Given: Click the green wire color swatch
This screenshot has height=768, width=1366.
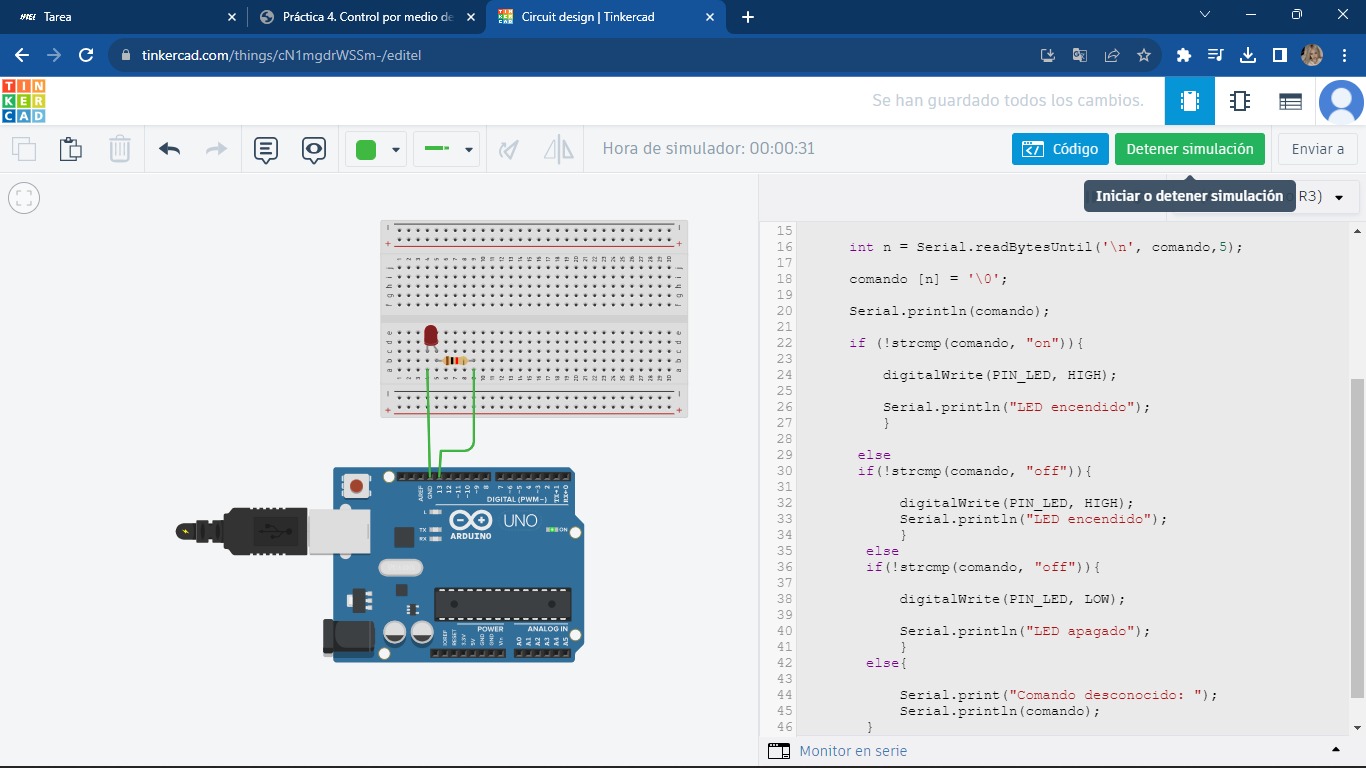Looking at the screenshot, I should 366,150.
